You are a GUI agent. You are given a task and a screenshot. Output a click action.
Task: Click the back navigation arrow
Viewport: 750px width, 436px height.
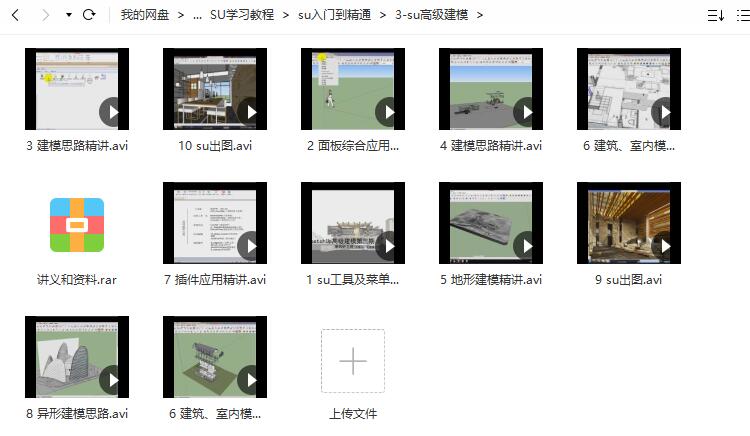(x=15, y=15)
